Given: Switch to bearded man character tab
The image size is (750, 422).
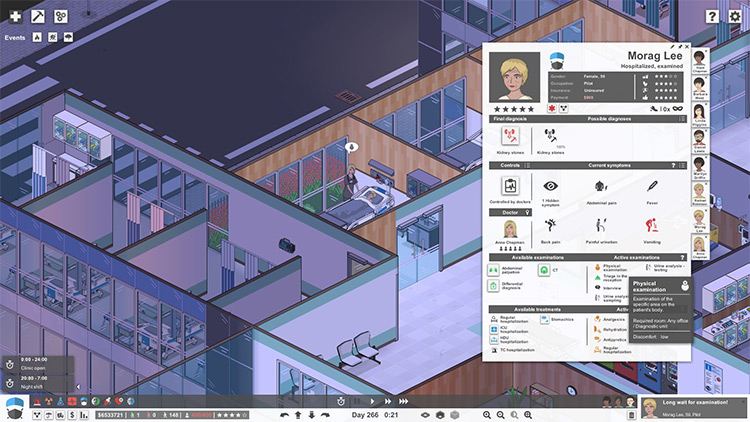Looking at the screenshot, I should coord(700,142).
